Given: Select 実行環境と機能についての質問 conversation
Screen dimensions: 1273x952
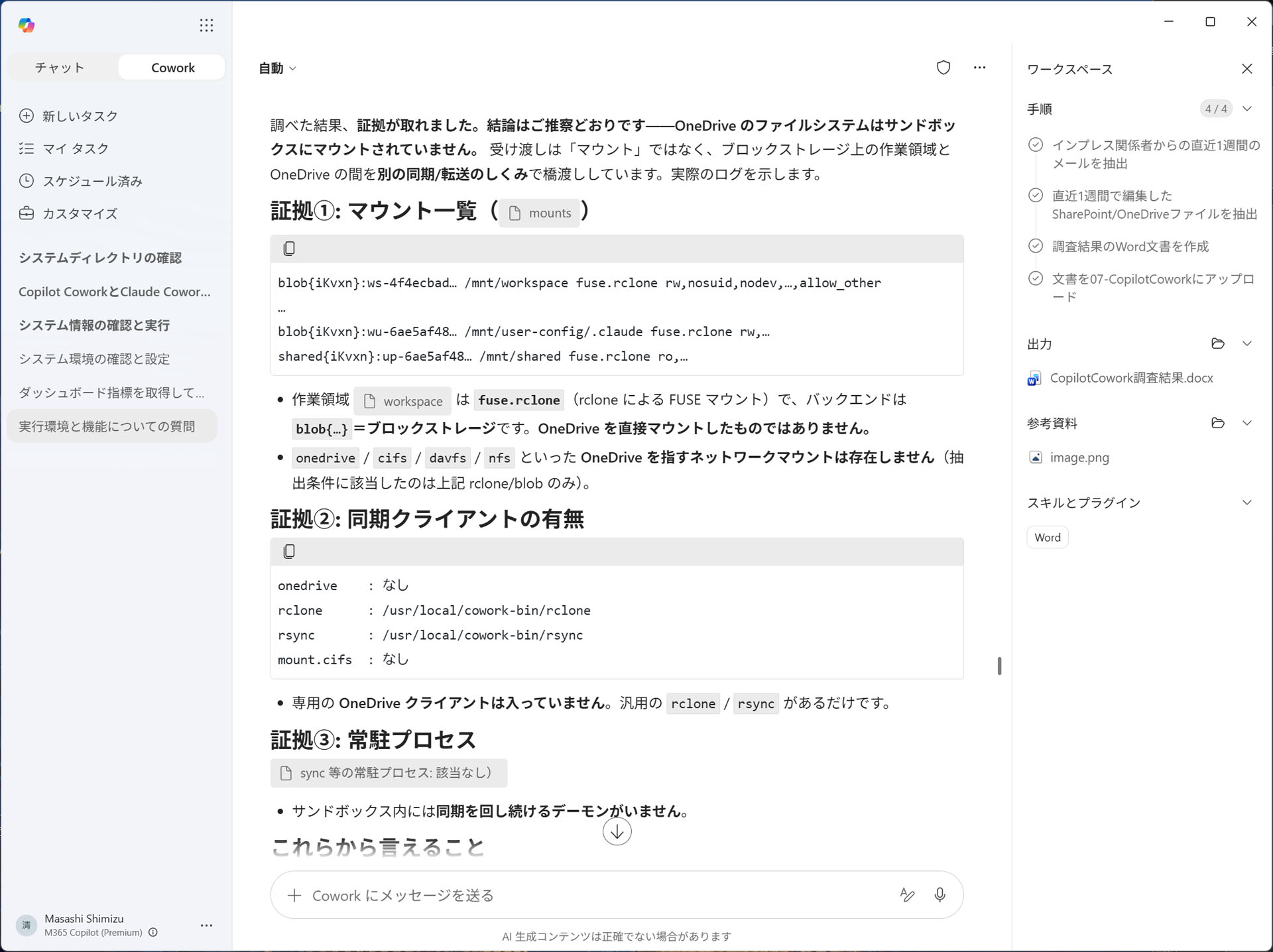Looking at the screenshot, I should click(112, 426).
